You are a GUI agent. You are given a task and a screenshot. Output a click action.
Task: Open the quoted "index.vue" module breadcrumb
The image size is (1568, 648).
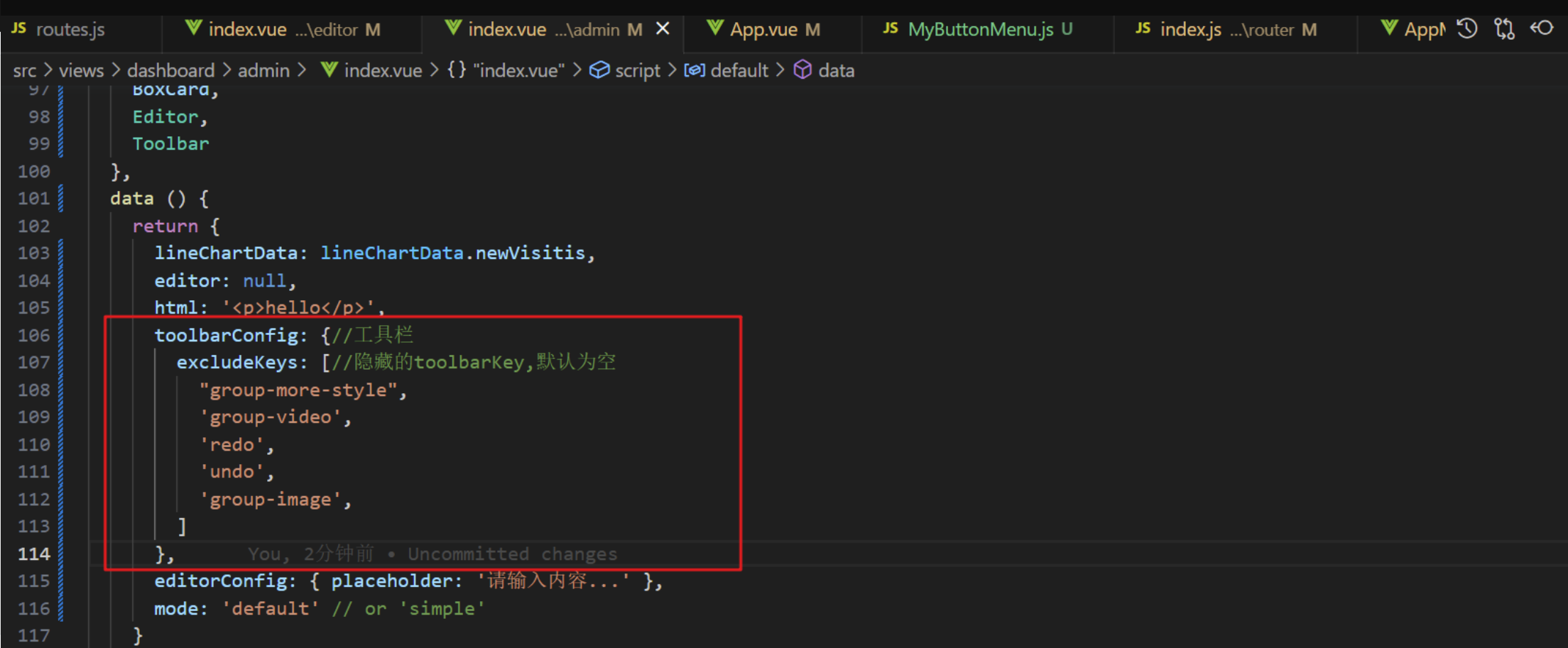pos(506,71)
